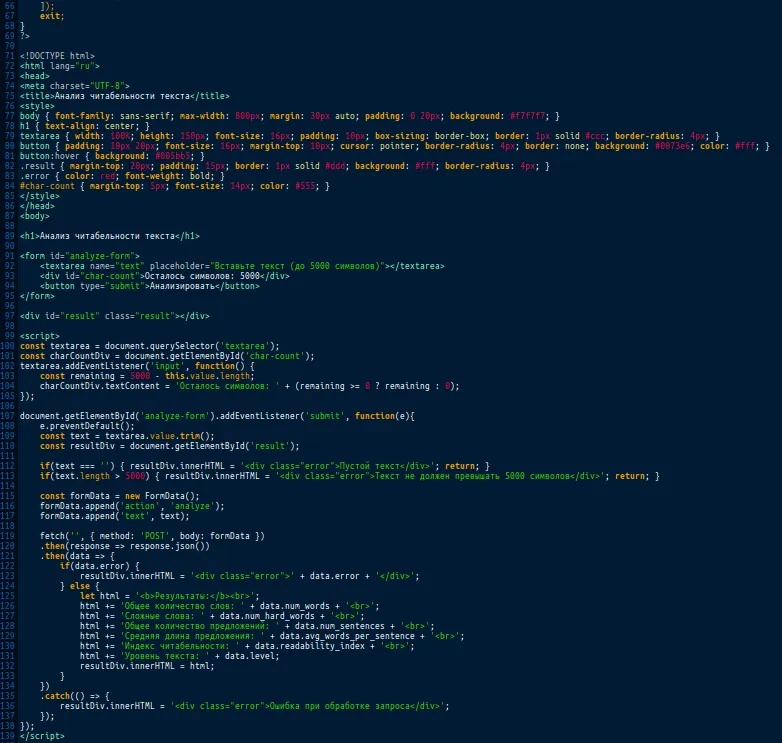Click the '?>' PHP closing tag

point(25,36)
